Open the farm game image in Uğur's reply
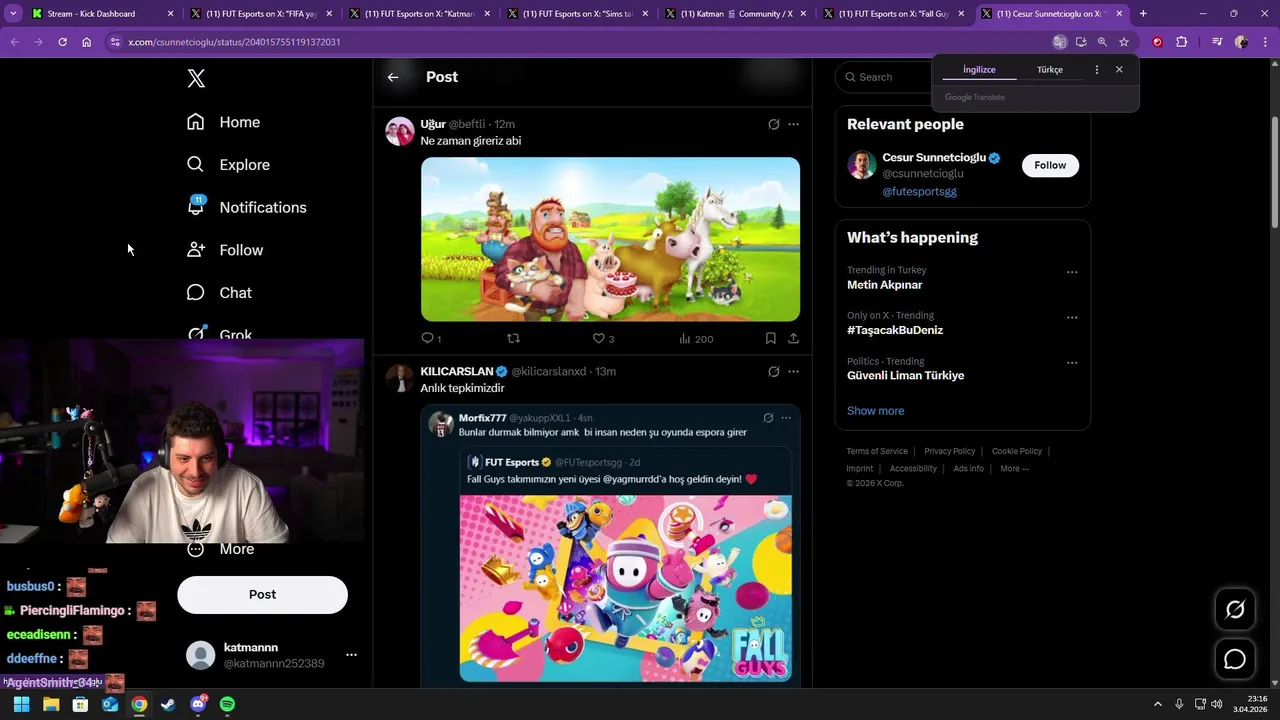The width and height of the screenshot is (1280, 720). [610, 239]
